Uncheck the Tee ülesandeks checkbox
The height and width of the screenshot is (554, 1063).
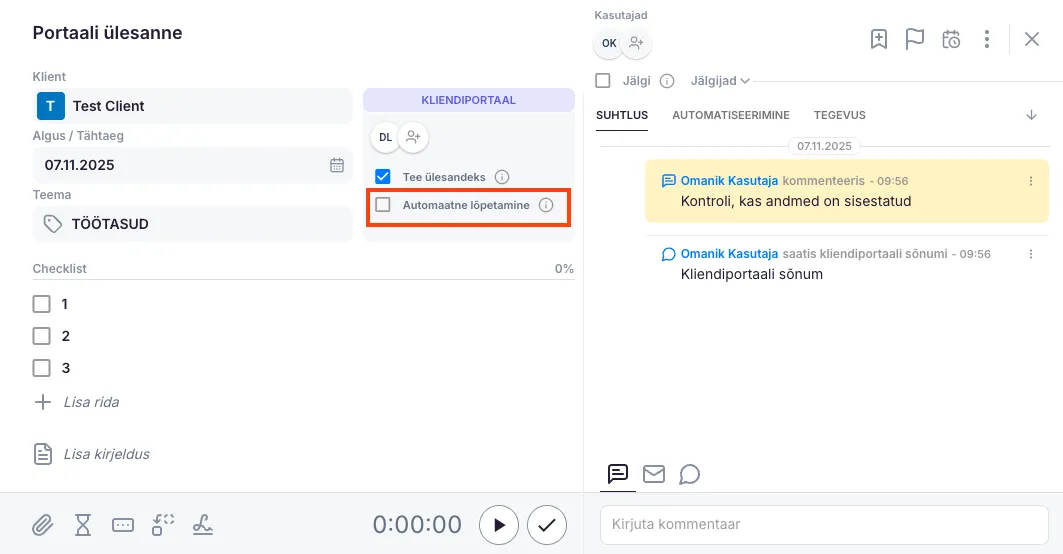click(x=383, y=177)
